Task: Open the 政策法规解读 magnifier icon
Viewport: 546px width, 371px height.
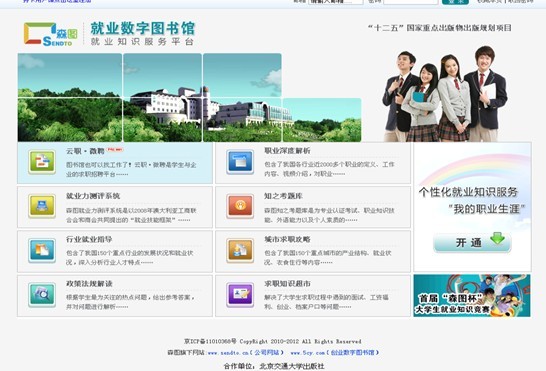Action: coord(42,295)
